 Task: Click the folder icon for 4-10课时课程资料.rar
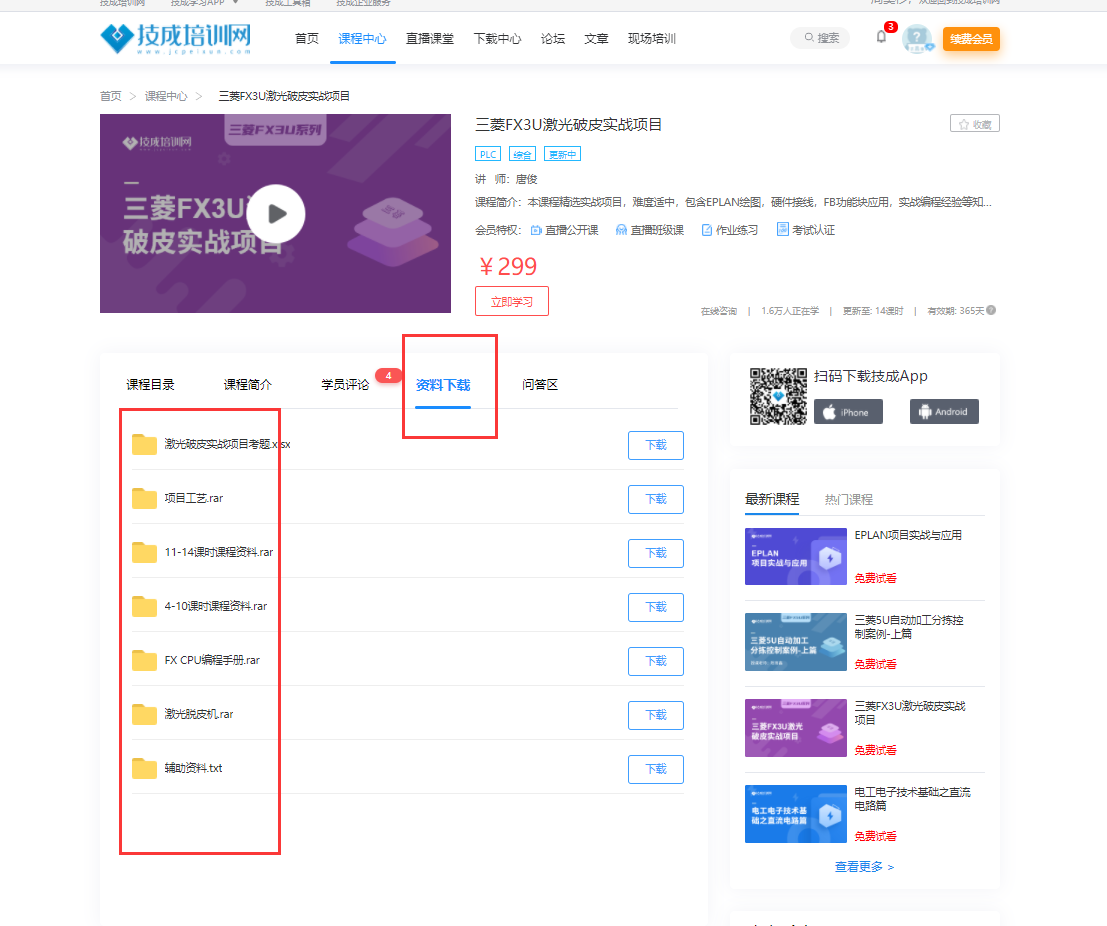point(144,606)
